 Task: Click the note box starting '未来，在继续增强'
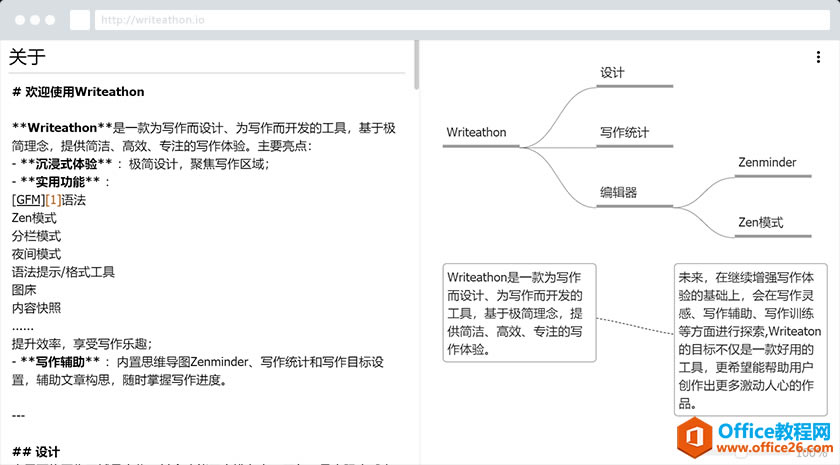pyautogui.click(x=750, y=340)
